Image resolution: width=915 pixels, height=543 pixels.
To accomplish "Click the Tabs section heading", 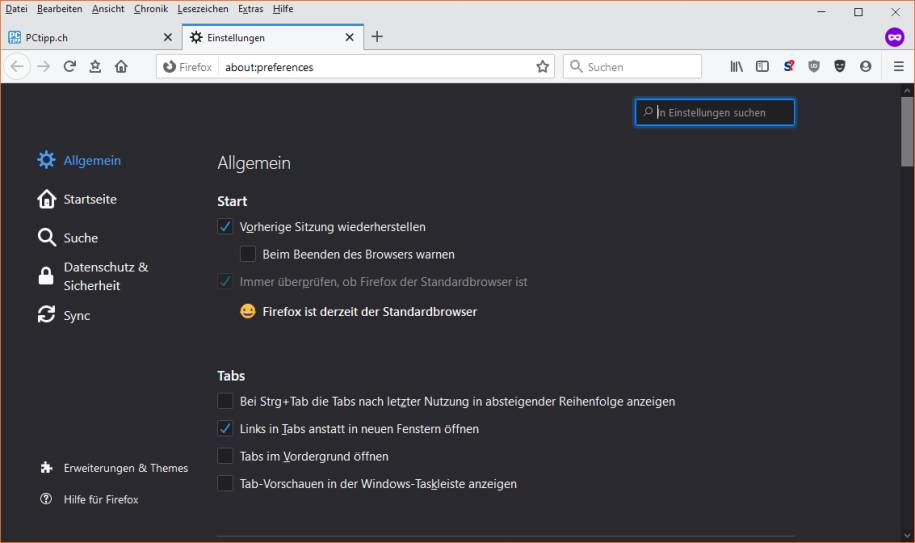I will click(x=231, y=376).
